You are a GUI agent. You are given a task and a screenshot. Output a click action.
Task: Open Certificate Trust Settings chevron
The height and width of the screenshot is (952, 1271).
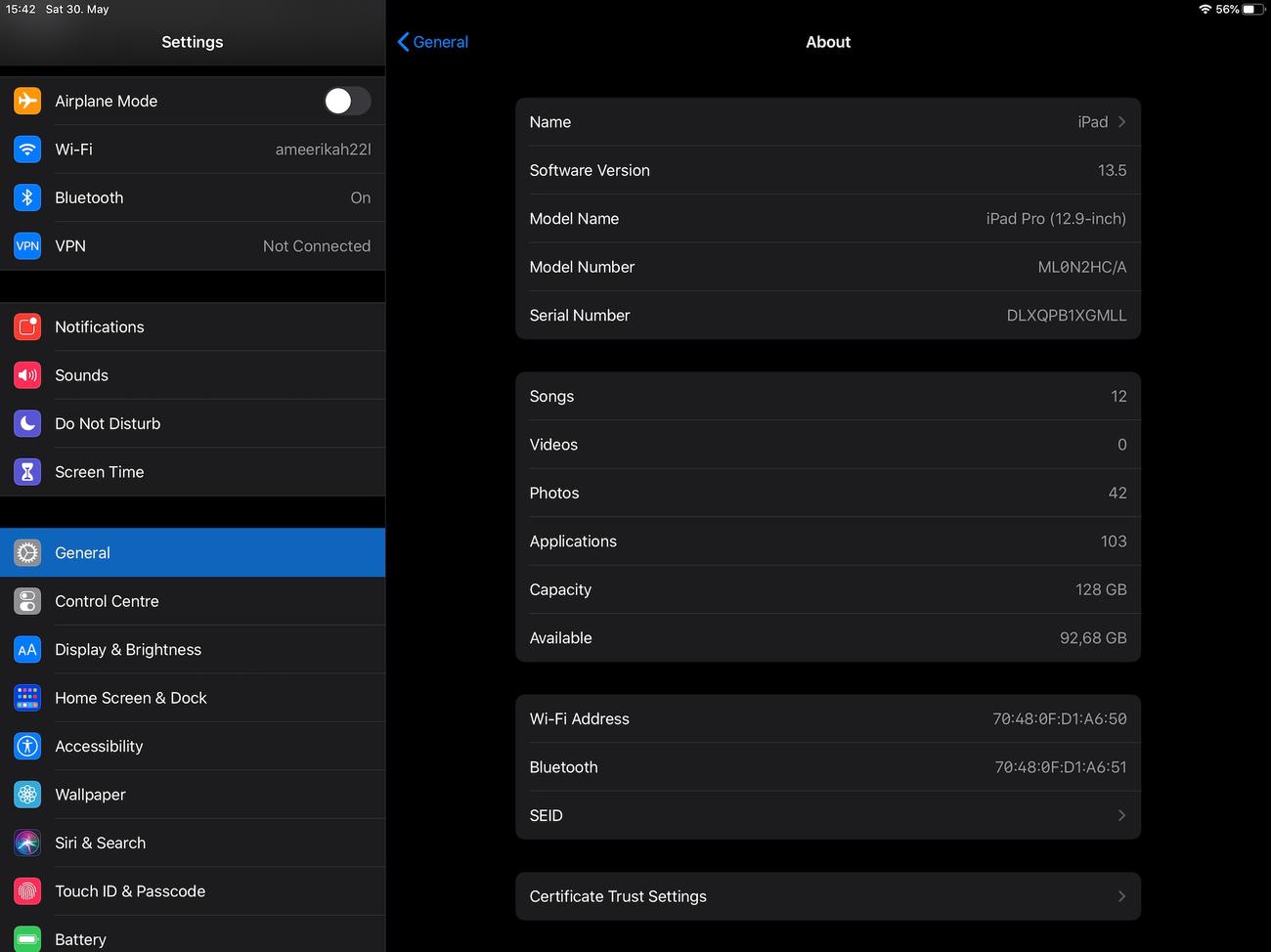click(1121, 896)
